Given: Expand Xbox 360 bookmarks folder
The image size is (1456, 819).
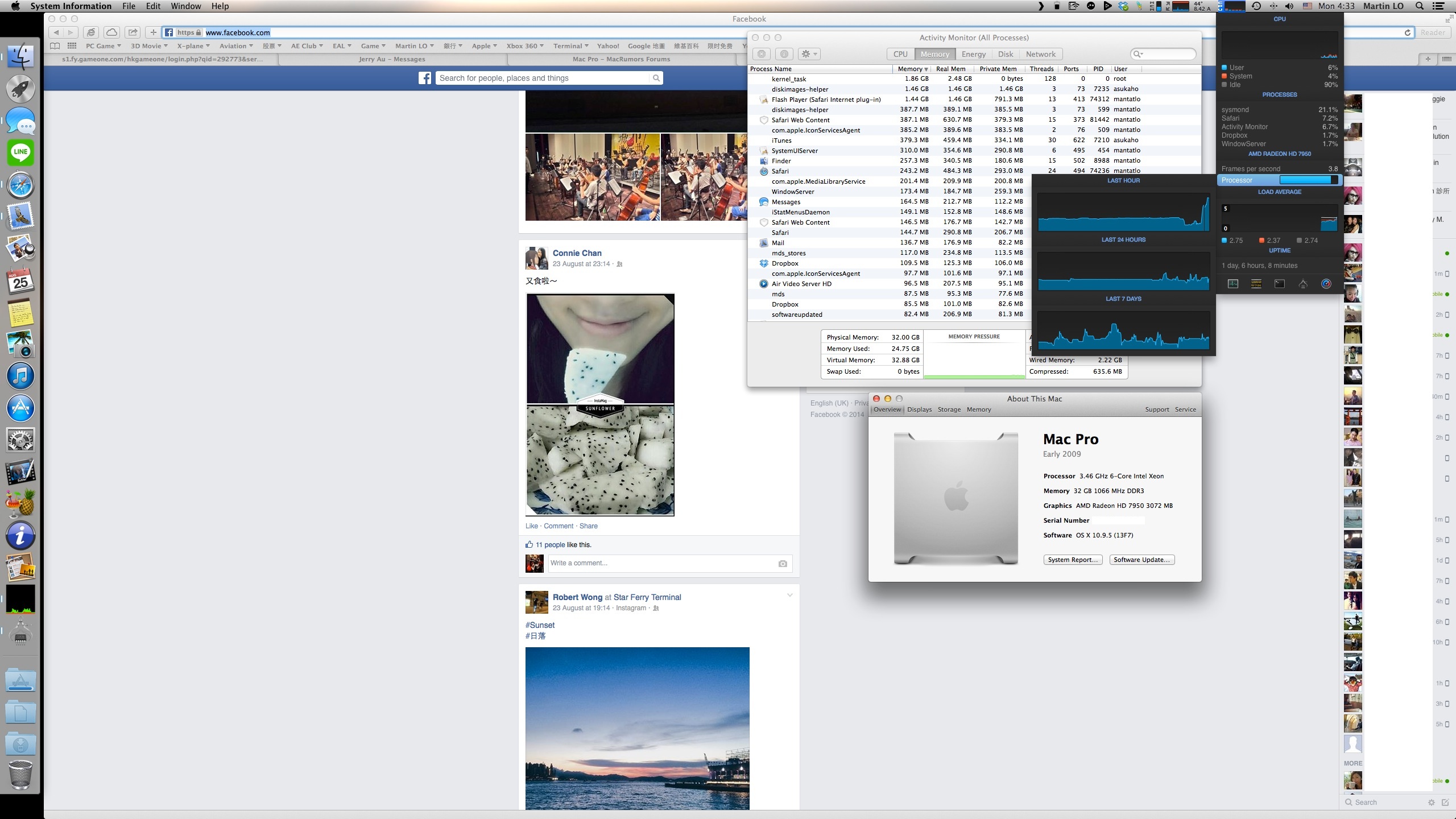Looking at the screenshot, I should tap(525, 46).
